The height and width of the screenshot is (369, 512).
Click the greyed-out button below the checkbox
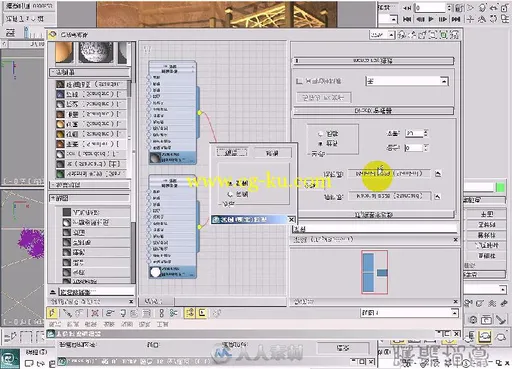(x=323, y=97)
